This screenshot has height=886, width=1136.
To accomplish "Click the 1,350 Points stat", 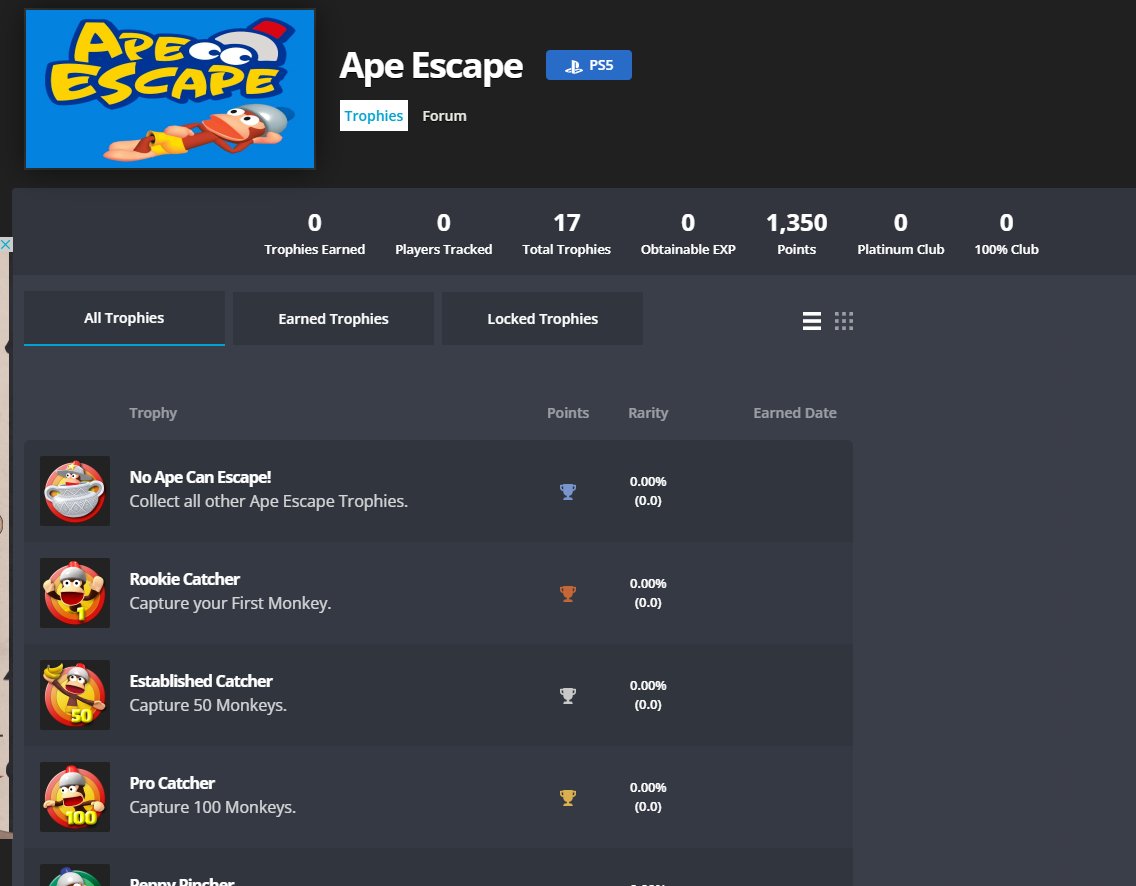I will coord(796,234).
